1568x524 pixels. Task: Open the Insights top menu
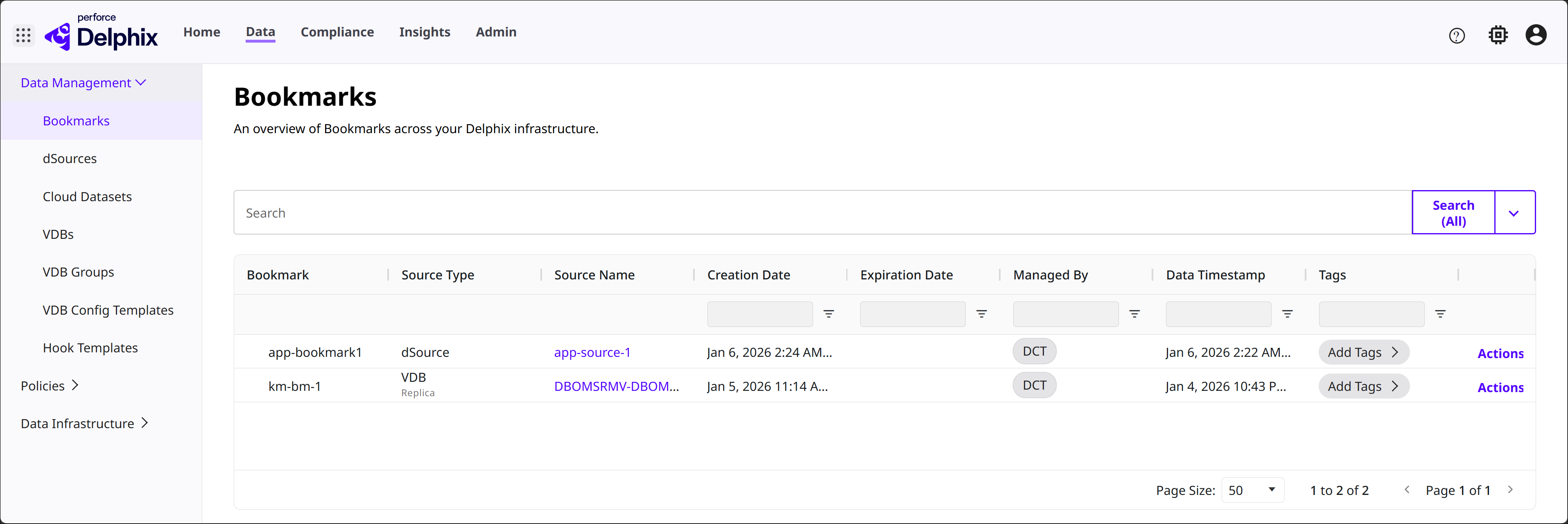pos(424,32)
